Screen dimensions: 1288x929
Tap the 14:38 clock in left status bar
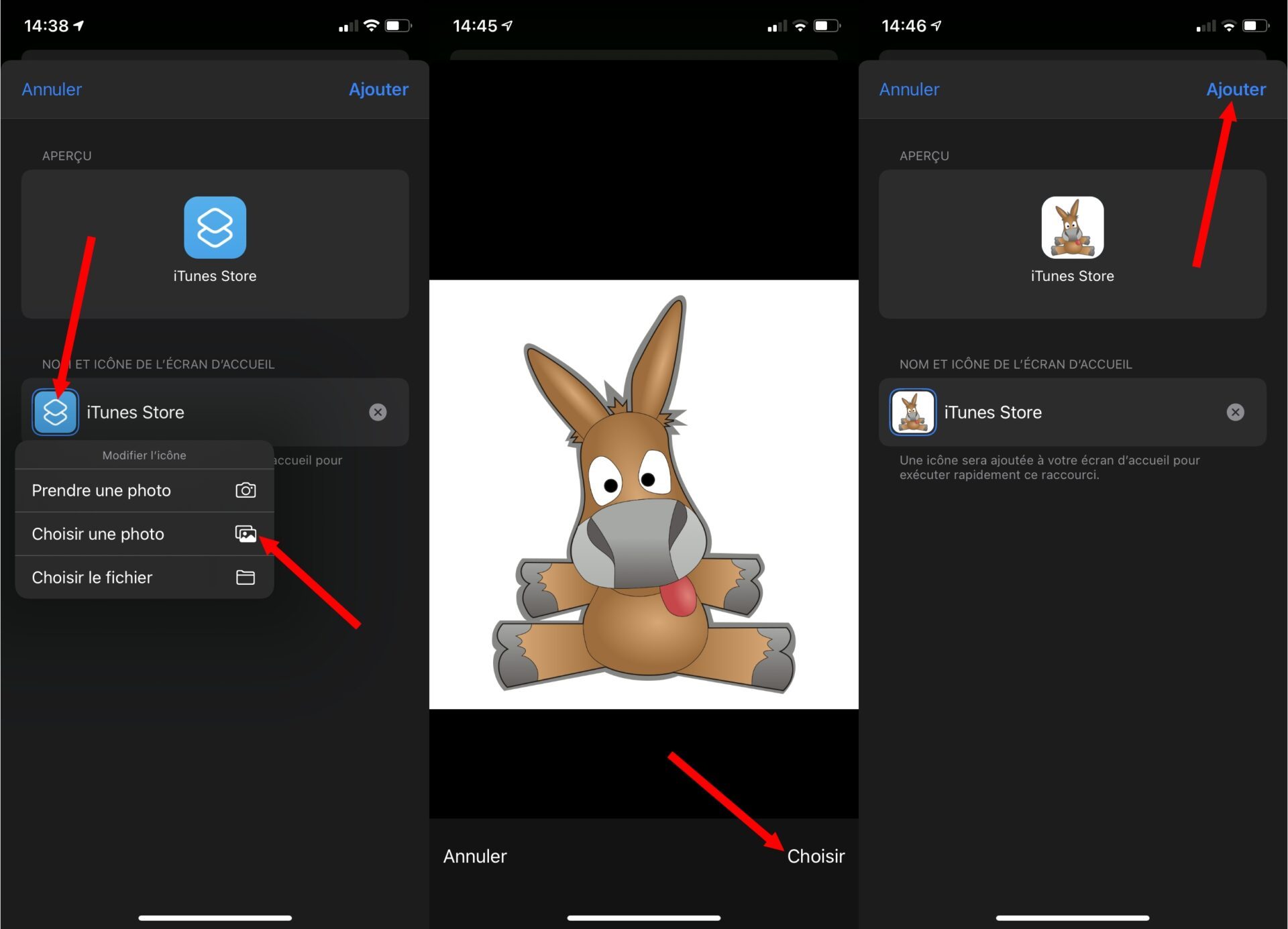click(46, 25)
